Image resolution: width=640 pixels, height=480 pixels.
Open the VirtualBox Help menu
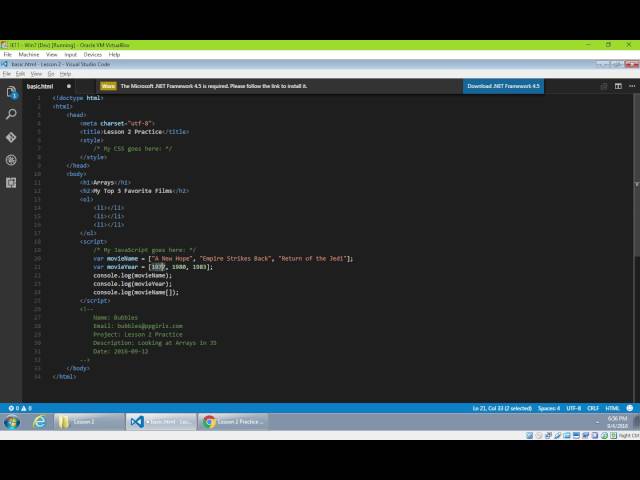pos(114,54)
